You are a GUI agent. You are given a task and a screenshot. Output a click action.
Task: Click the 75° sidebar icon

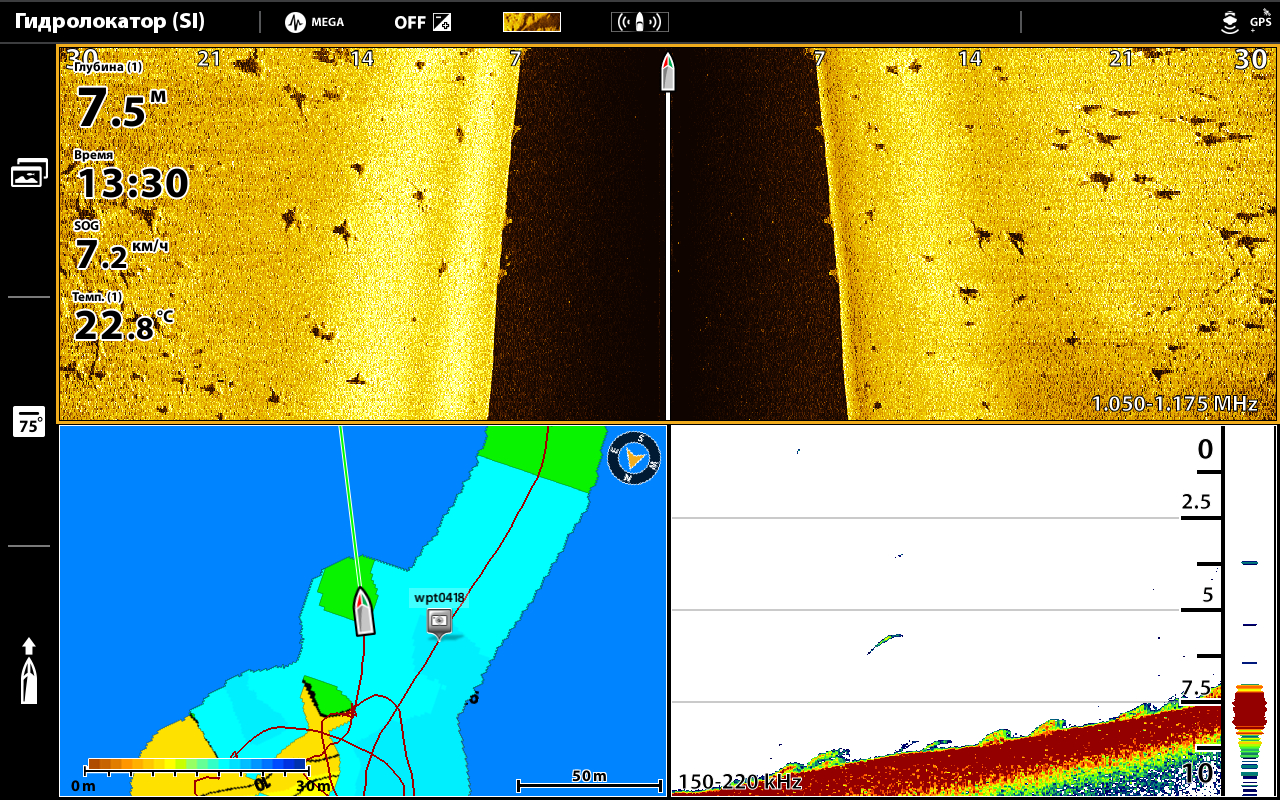[x=29, y=422]
